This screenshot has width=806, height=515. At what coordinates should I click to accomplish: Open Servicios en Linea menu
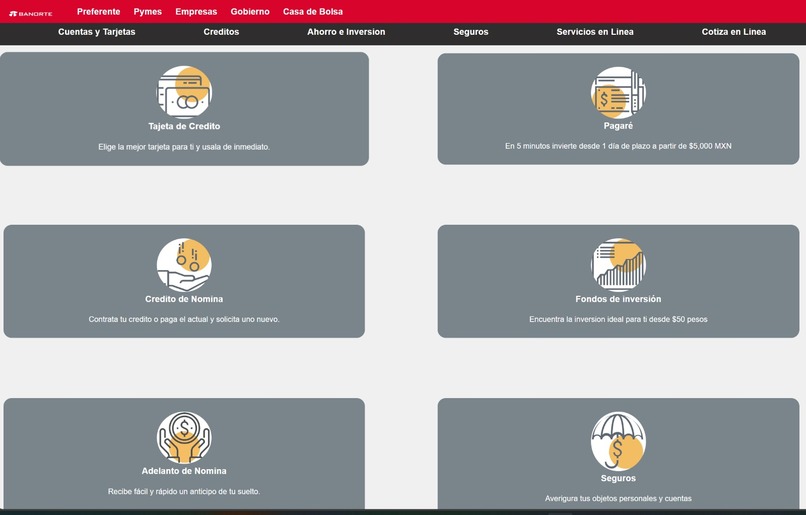[595, 32]
